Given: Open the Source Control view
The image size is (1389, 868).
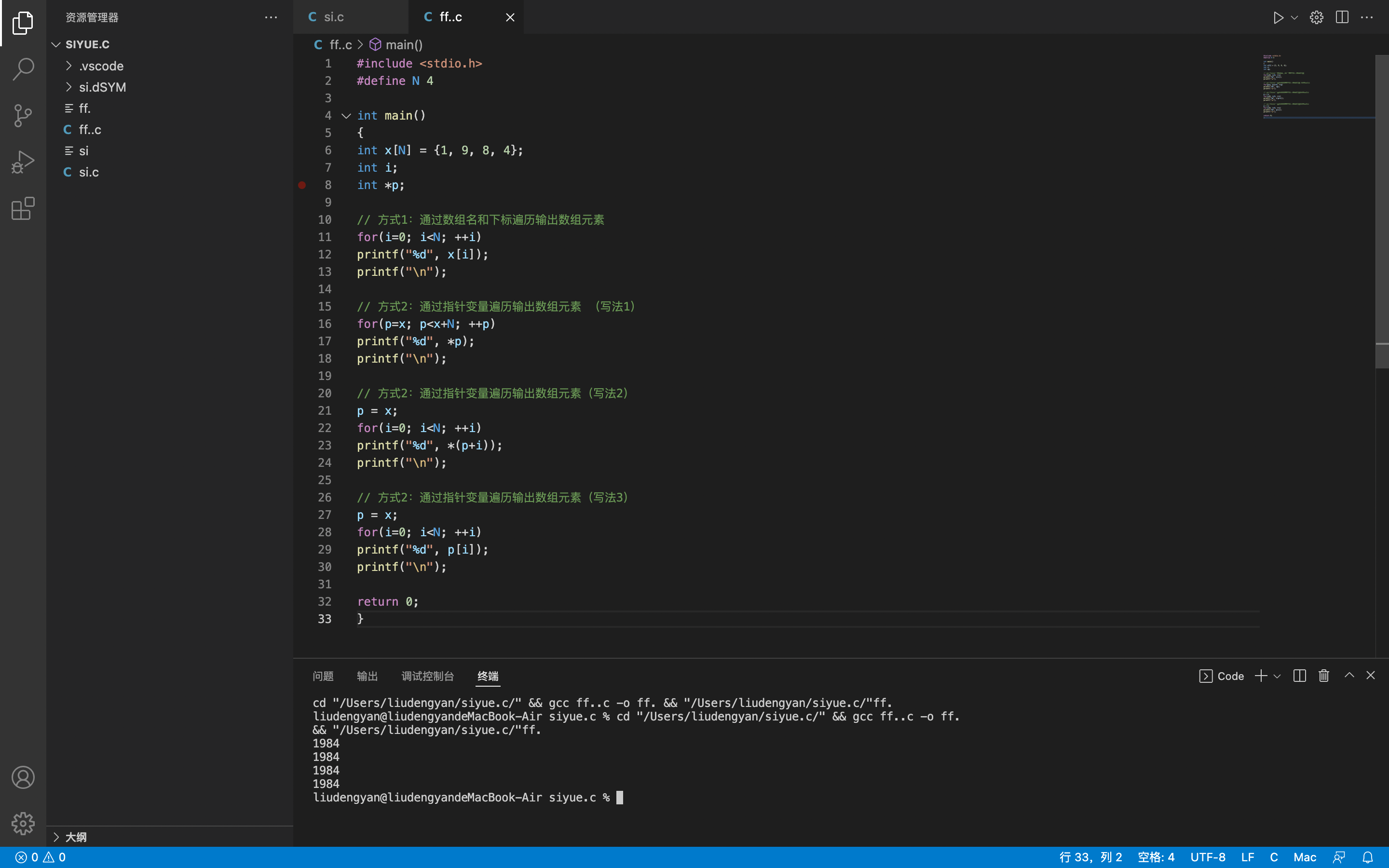Looking at the screenshot, I should tap(23, 115).
